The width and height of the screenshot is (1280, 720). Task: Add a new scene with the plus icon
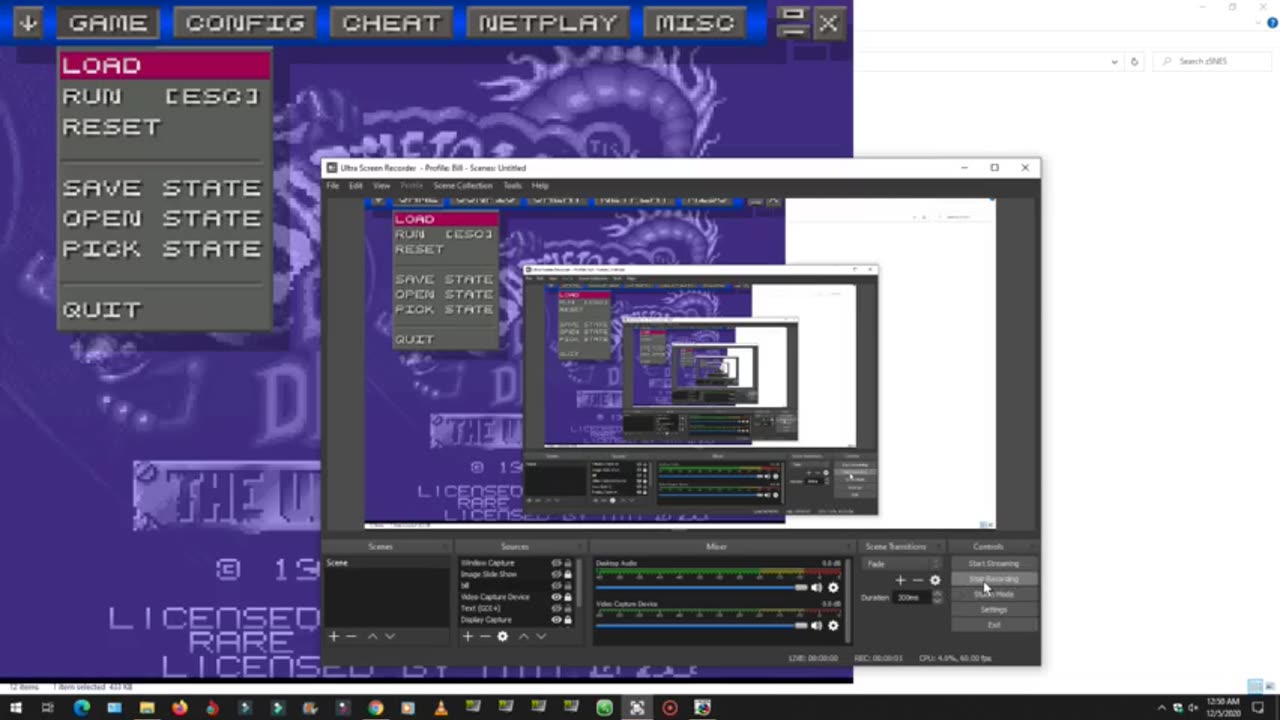(333, 636)
